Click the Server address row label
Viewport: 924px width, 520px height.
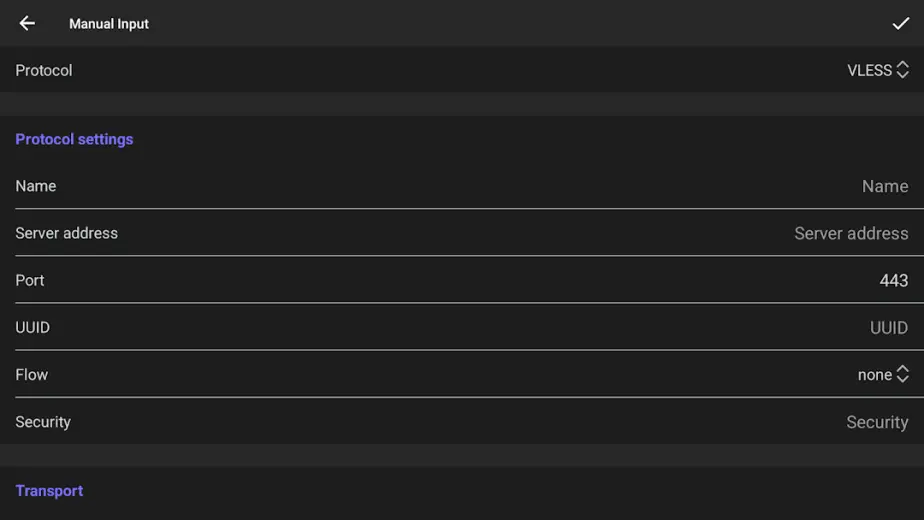click(x=66, y=233)
